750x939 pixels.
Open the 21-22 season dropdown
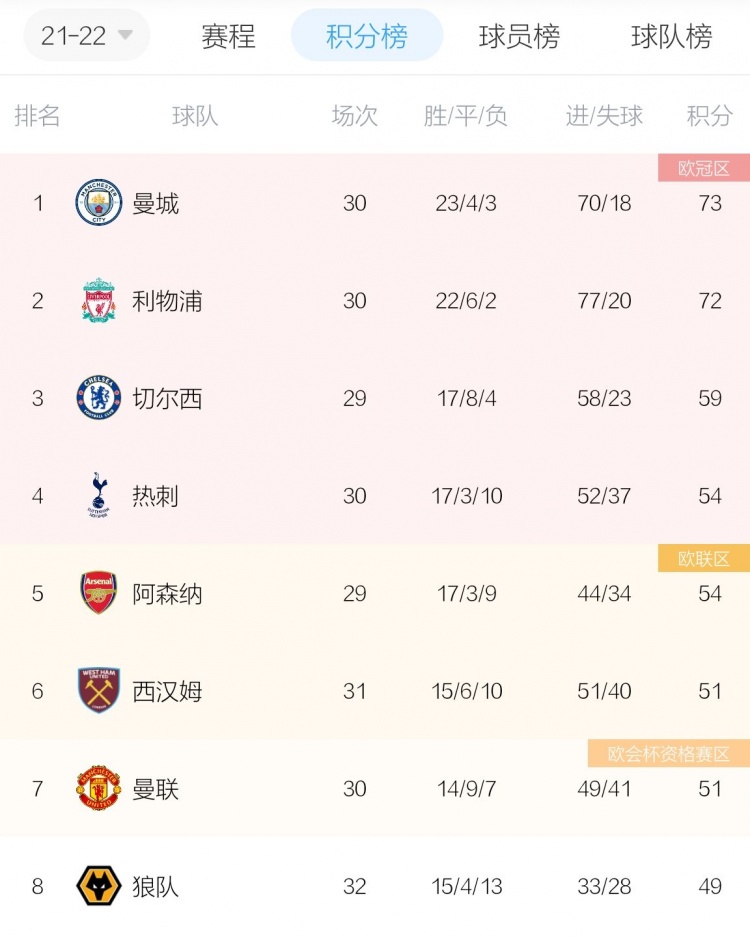[87, 36]
